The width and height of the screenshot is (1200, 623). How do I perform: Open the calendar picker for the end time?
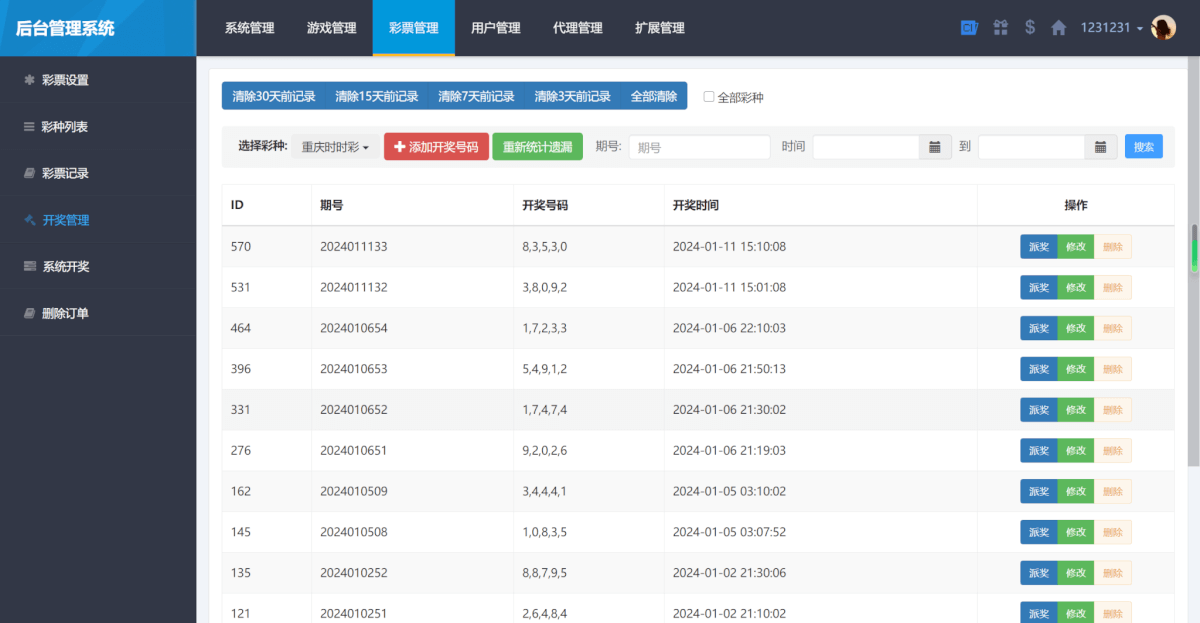[1100, 147]
